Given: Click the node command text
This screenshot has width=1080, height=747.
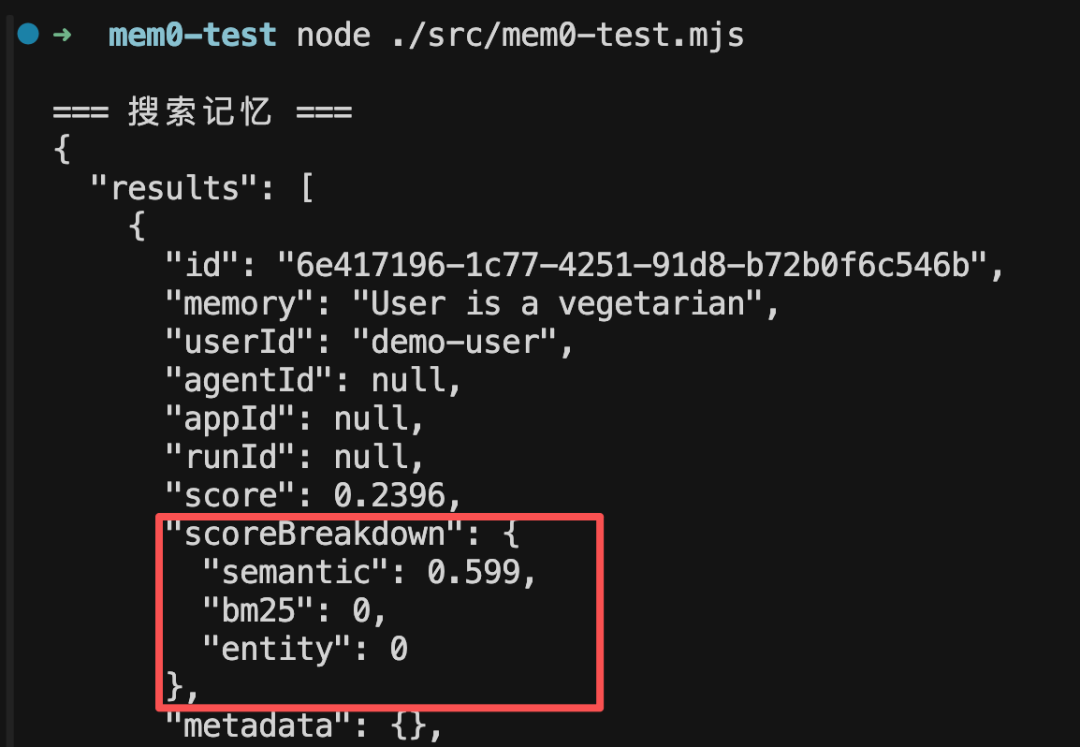Looking at the screenshot, I should coord(333,35).
